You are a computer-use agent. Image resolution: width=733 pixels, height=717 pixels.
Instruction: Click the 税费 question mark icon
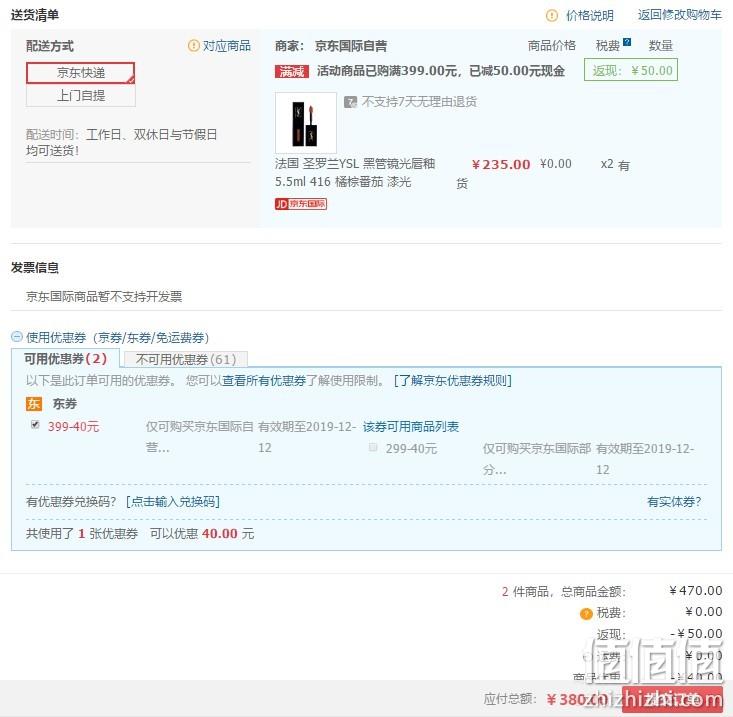pos(627,42)
